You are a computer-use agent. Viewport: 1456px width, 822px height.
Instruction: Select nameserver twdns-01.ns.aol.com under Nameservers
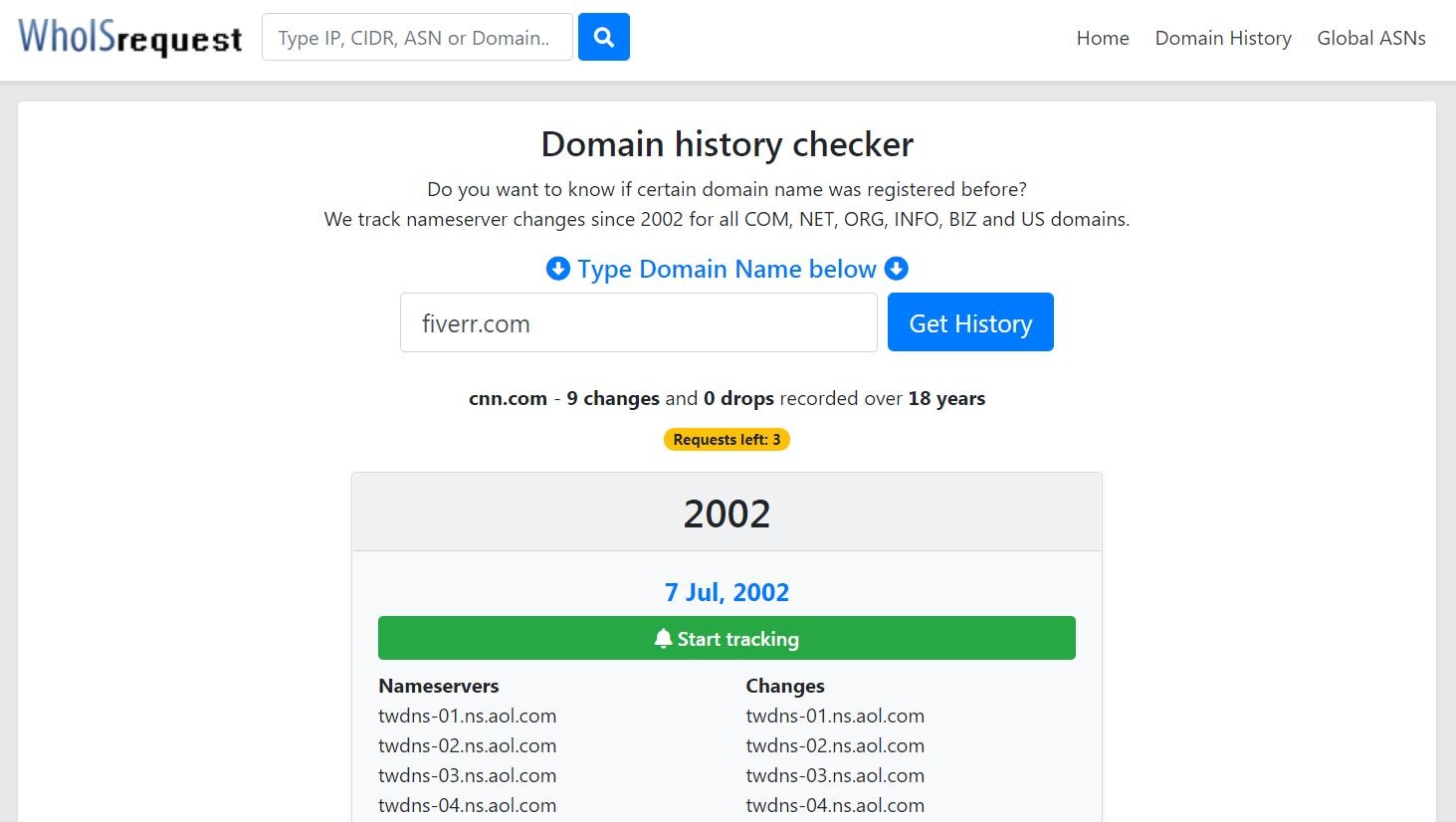tap(467, 716)
